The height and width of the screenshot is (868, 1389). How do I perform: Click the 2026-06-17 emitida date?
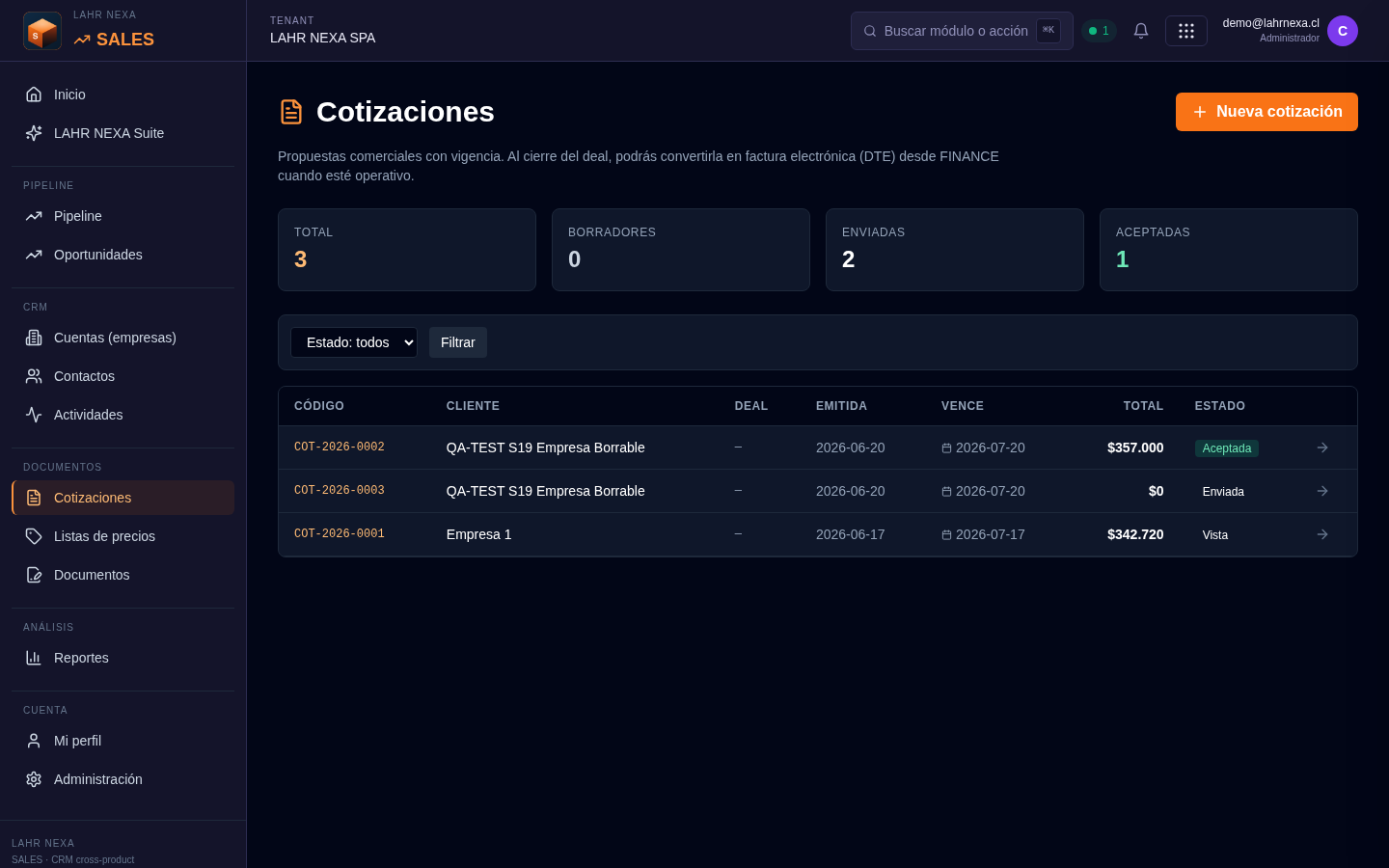tap(851, 534)
